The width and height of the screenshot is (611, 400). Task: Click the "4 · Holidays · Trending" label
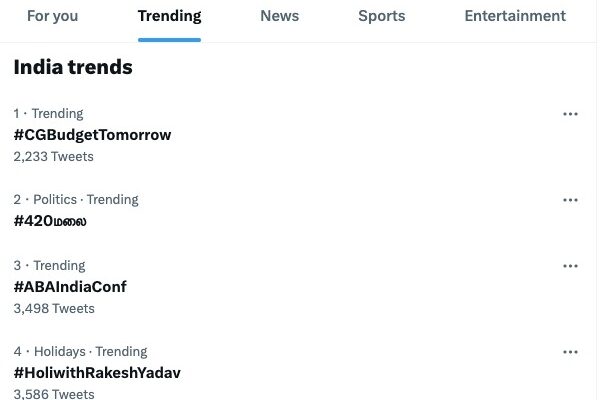click(x=80, y=351)
